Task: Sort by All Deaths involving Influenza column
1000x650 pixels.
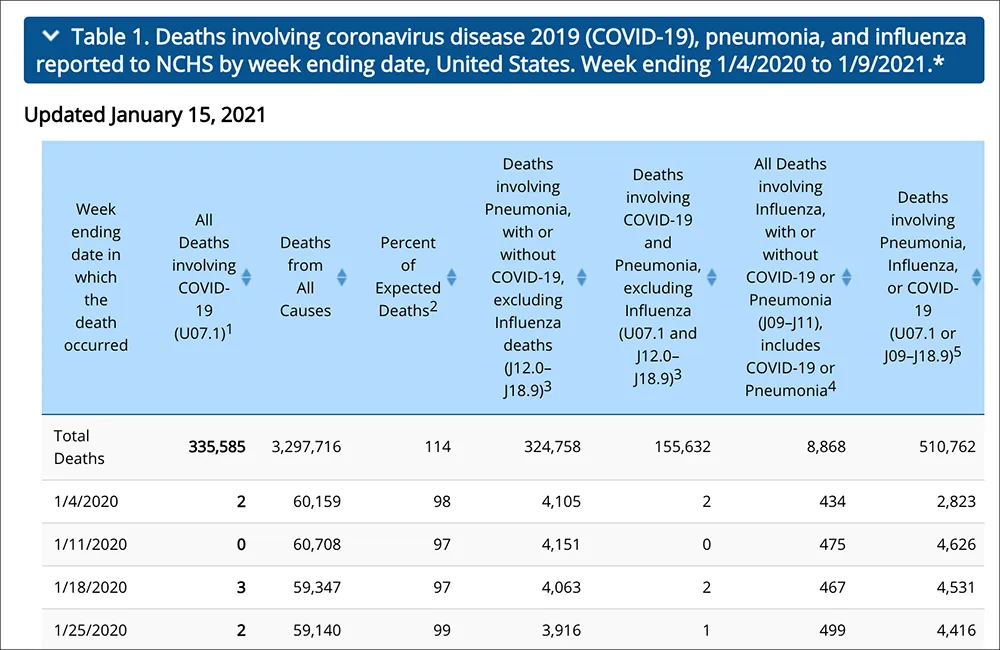Action: coord(846,277)
